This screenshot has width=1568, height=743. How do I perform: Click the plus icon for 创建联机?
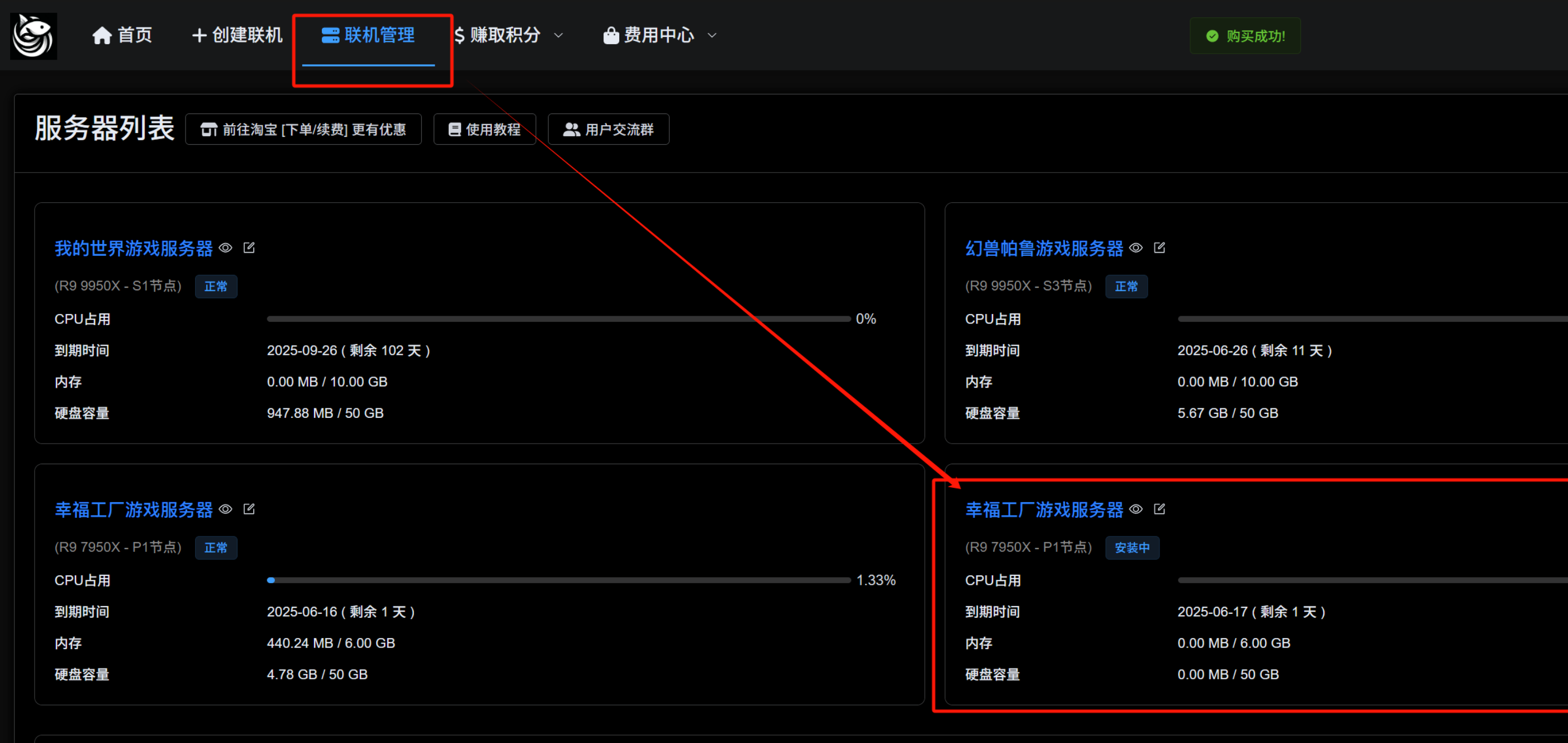pos(198,35)
